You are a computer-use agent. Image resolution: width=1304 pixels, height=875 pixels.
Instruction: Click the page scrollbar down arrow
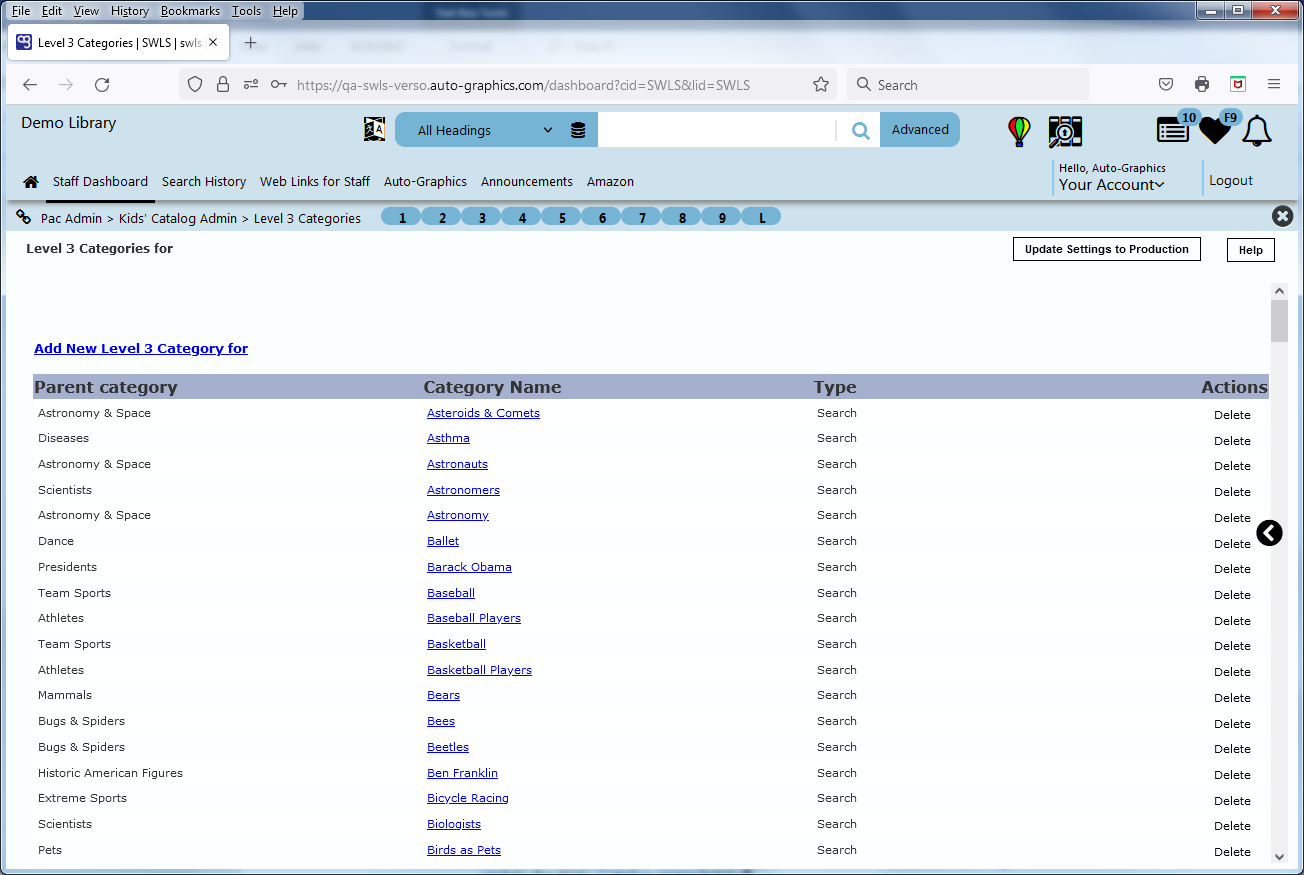tap(1279, 857)
